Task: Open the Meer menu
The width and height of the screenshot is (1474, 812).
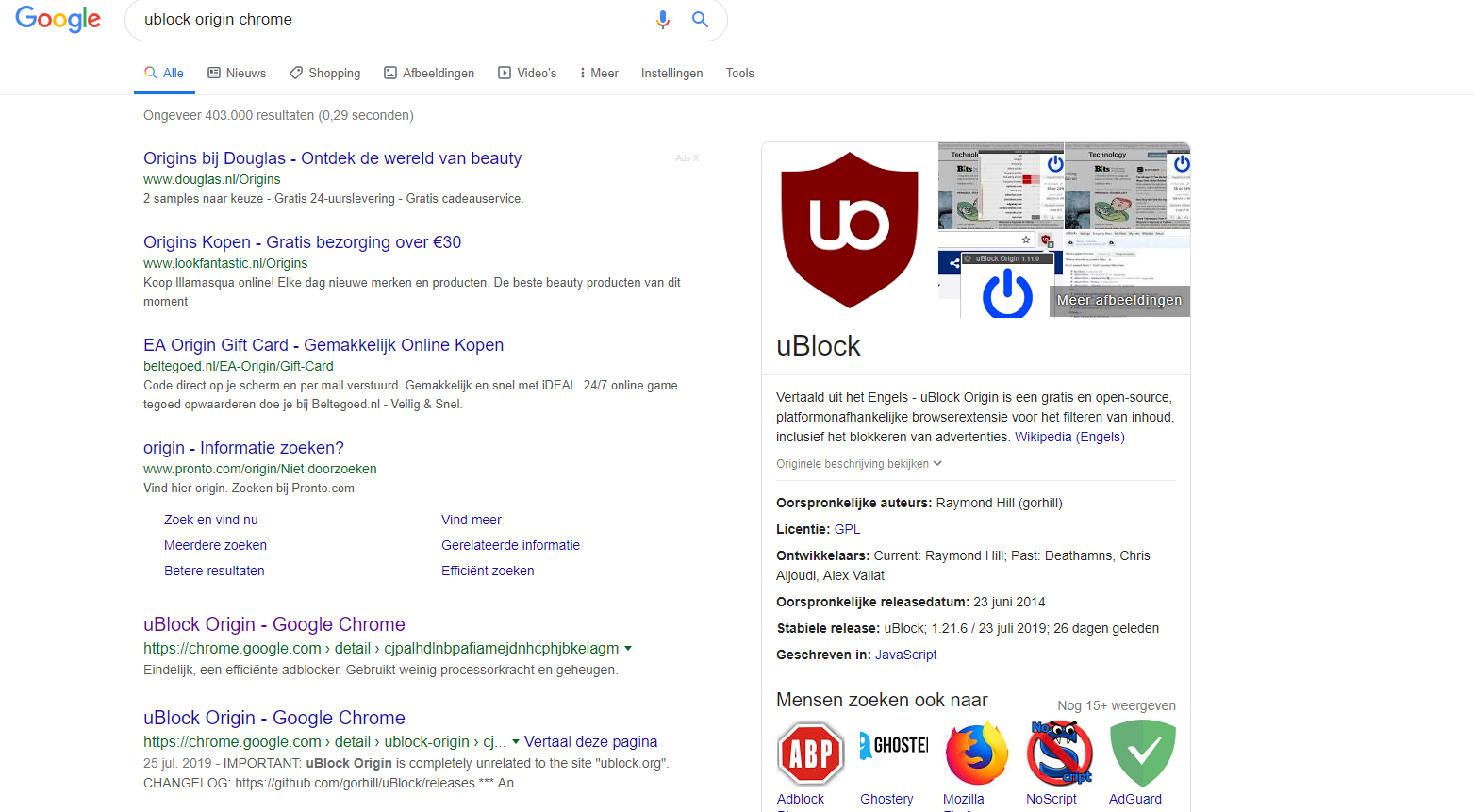Action: tap(599, 73)
